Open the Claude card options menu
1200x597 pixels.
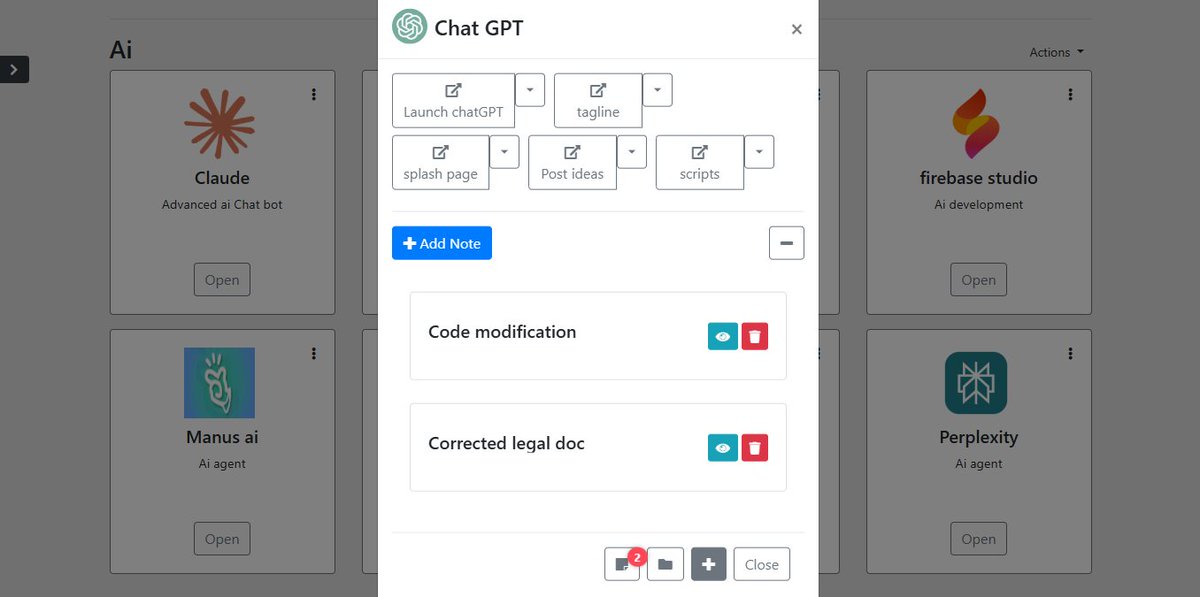314,94
